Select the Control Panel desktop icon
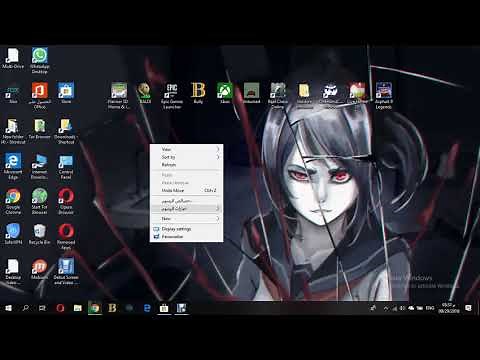 point(66,166)
